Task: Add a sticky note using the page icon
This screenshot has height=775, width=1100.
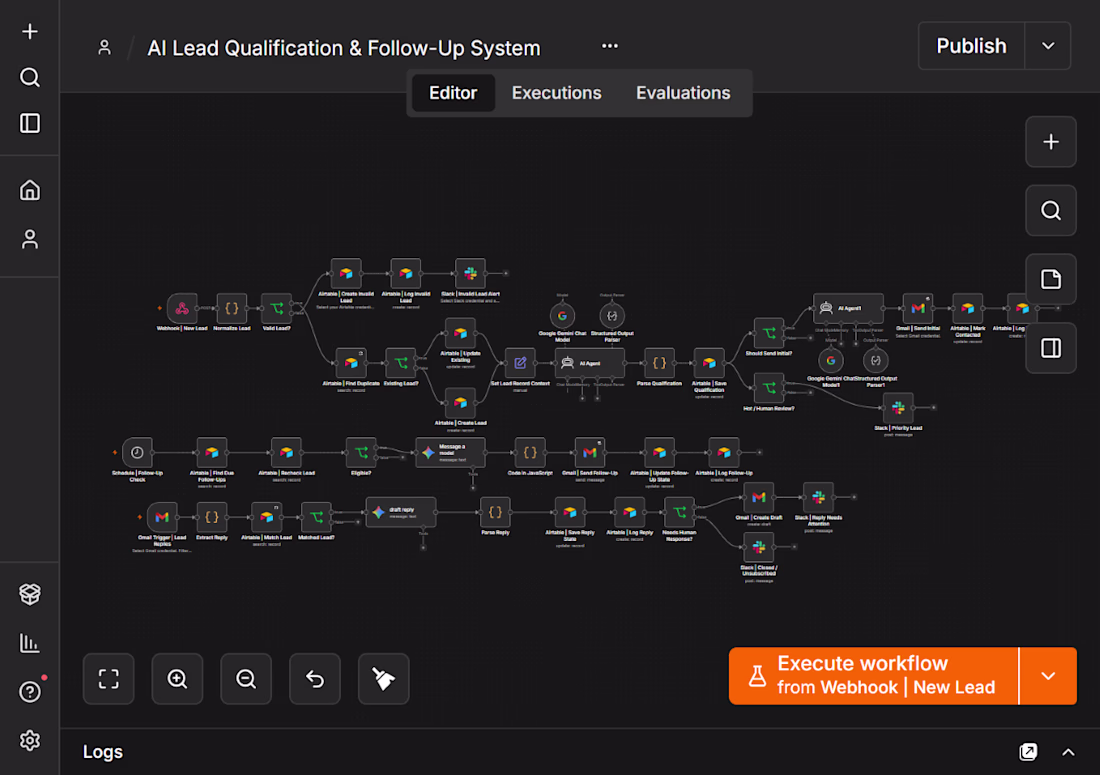Action: pos(1050,279)
